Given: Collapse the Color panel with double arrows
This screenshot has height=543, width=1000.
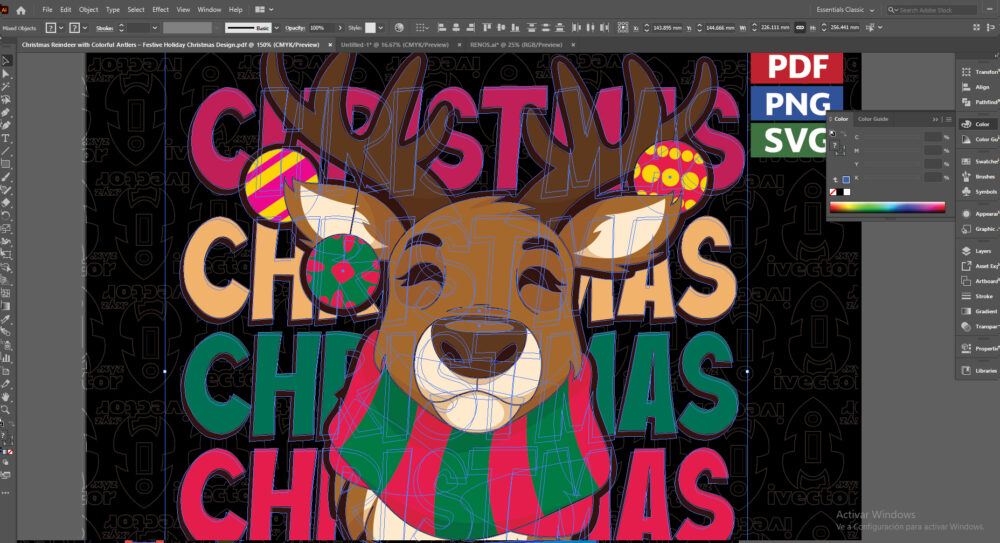Looking at the screenshot, I should (x=936, y=119).
